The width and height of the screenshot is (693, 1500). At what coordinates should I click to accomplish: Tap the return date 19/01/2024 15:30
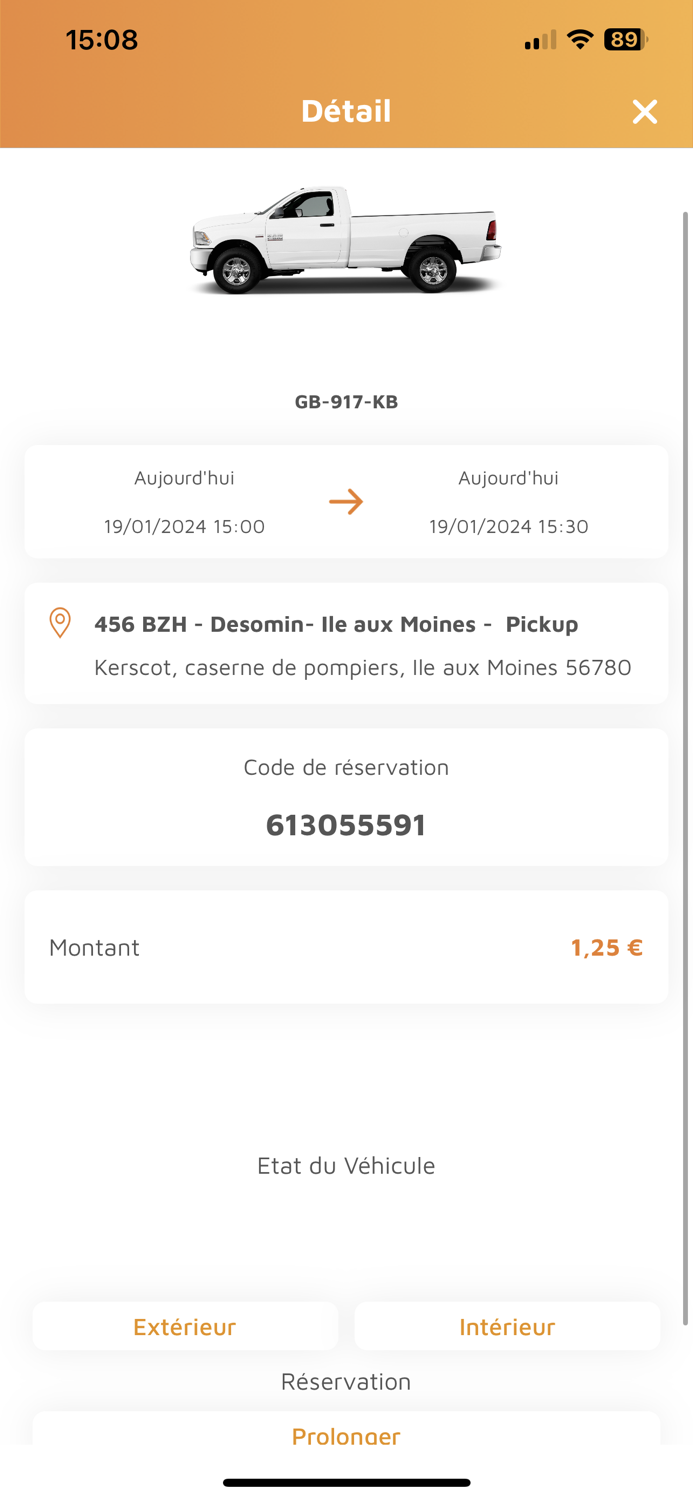coord(508,526)
